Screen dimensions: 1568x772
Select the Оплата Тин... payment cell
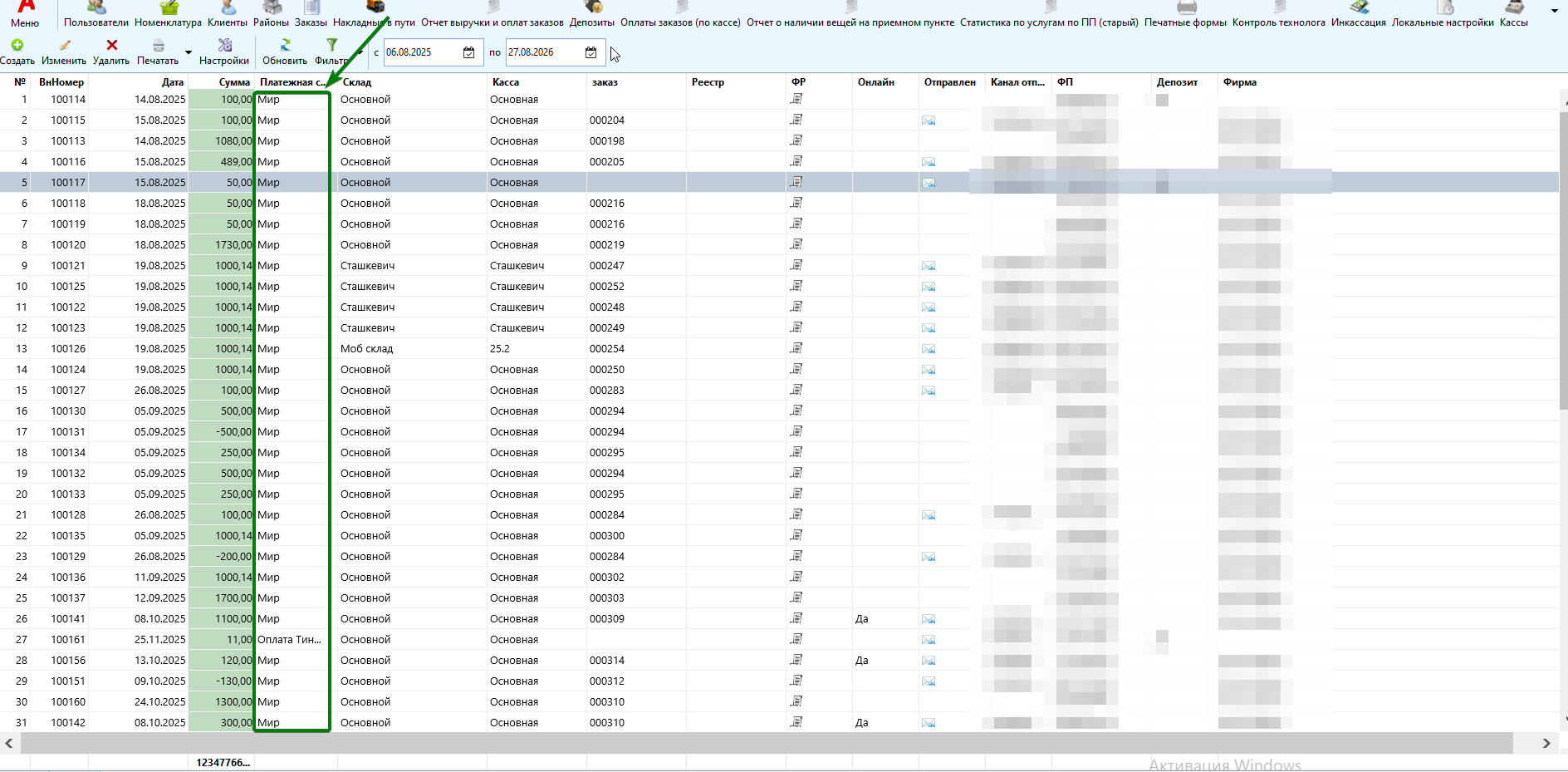coord(289,639)
